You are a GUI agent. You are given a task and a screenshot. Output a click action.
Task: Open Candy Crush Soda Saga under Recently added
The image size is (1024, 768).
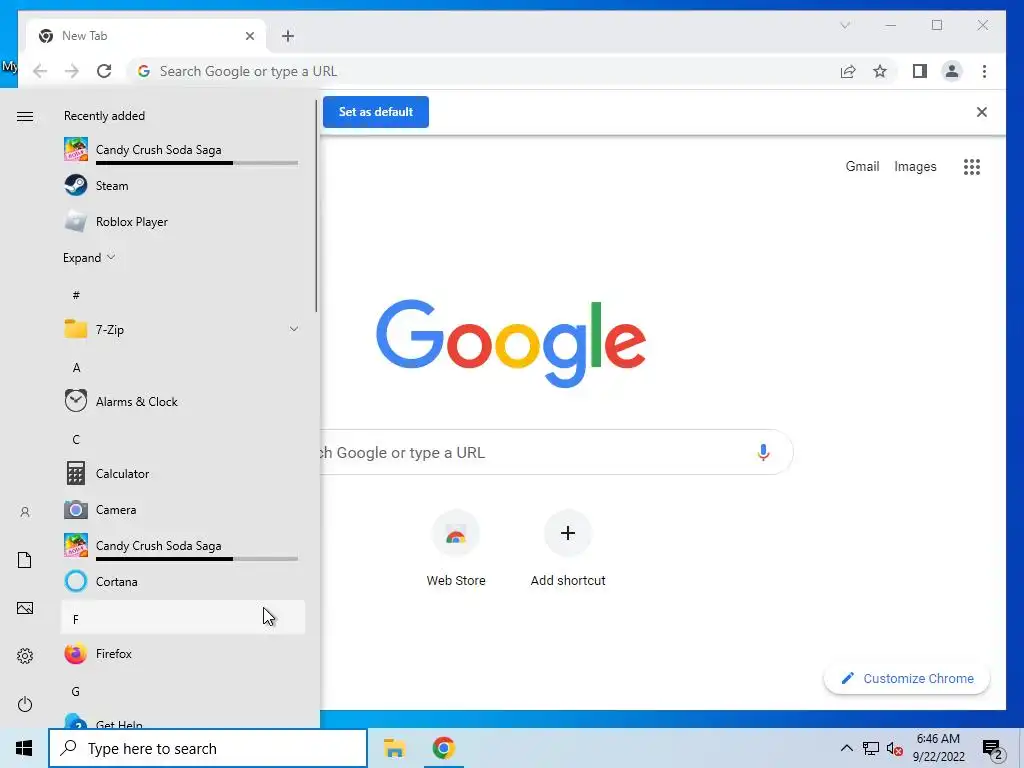pyautogui.click(x=183, y=151)
